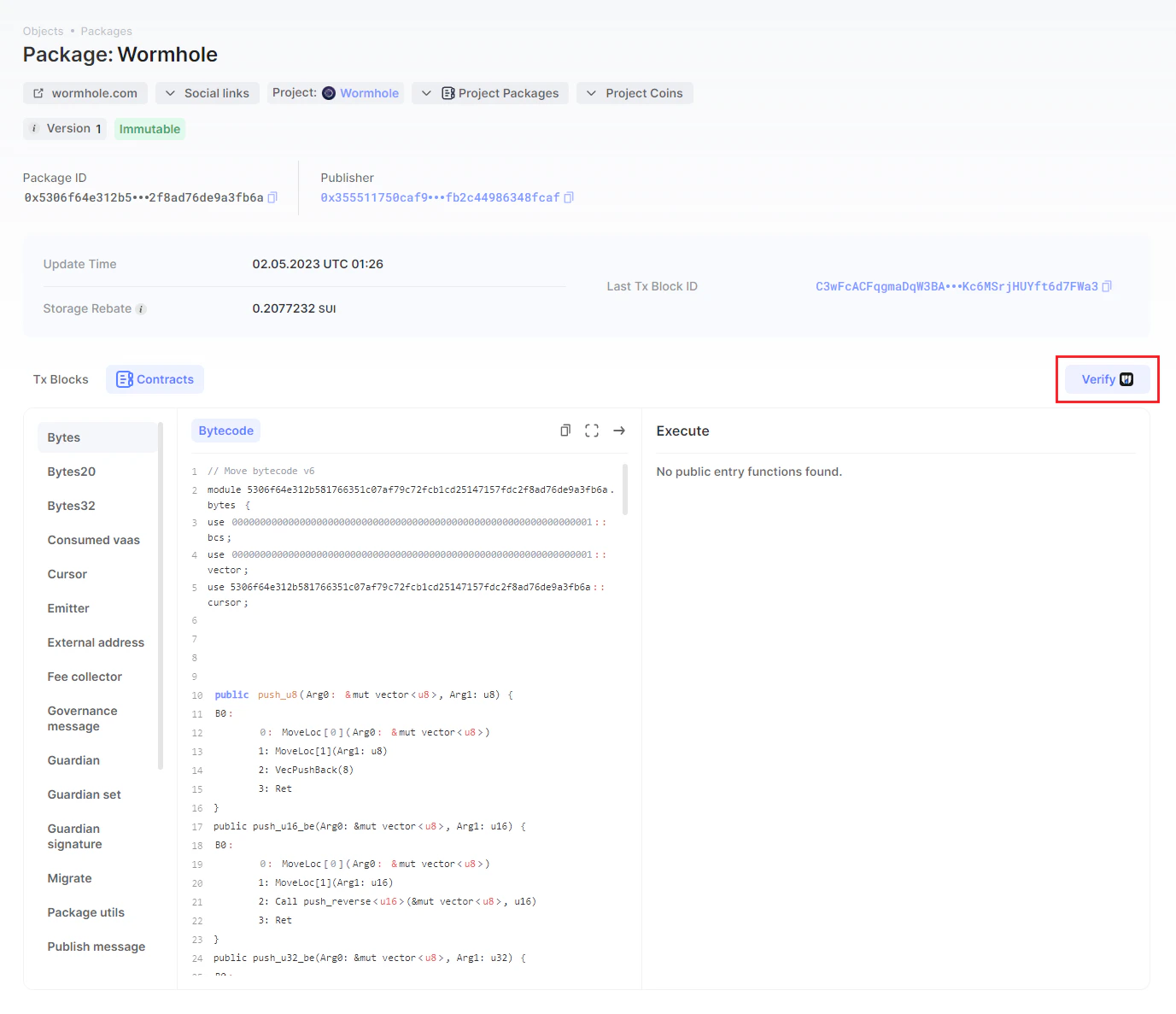Viewport: 1176px width, 1014px height.
Task: Click the 'Package: Wormhole' heading
Action: 120,55
